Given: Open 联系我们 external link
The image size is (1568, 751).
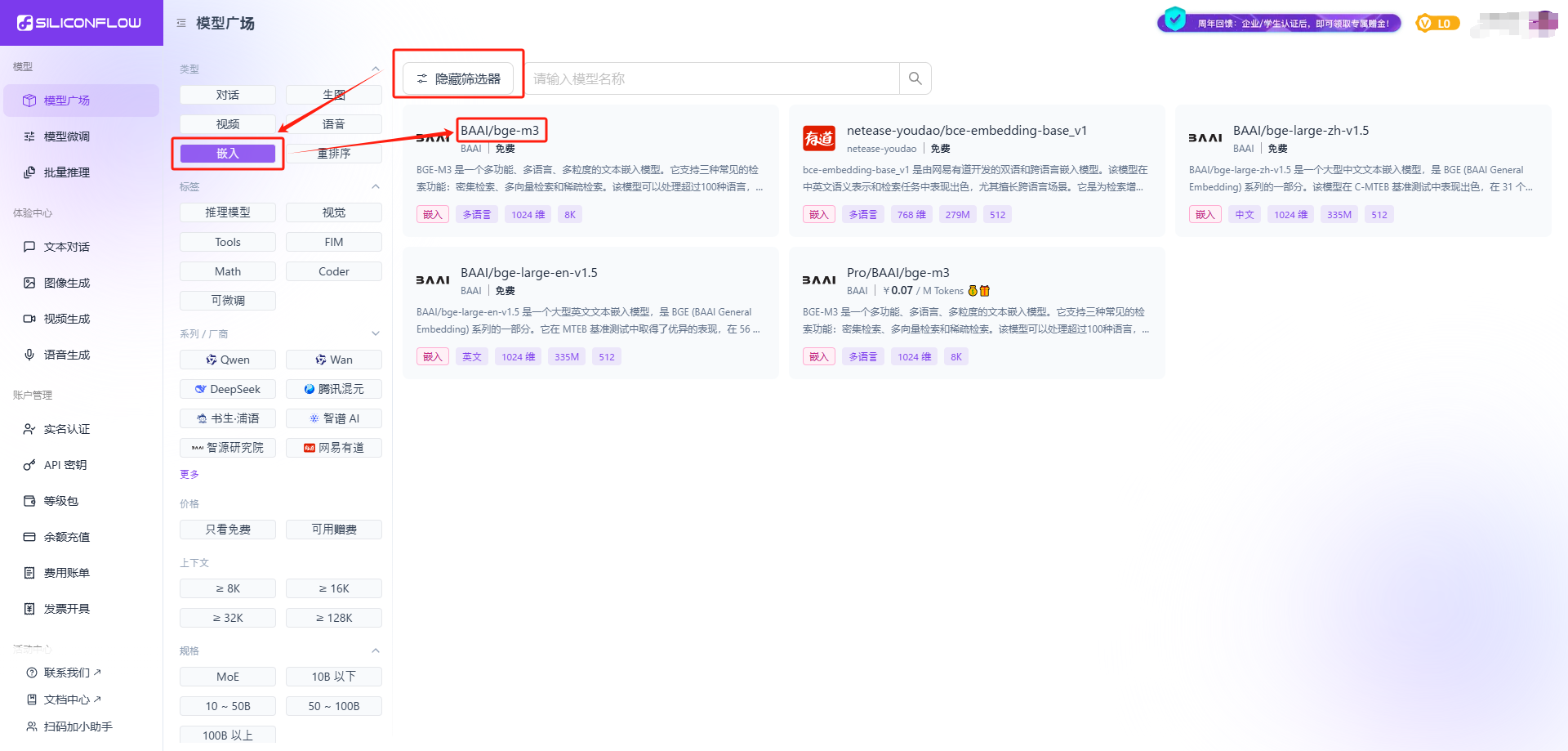Looking at the screenshot, I should coord(65,673).
